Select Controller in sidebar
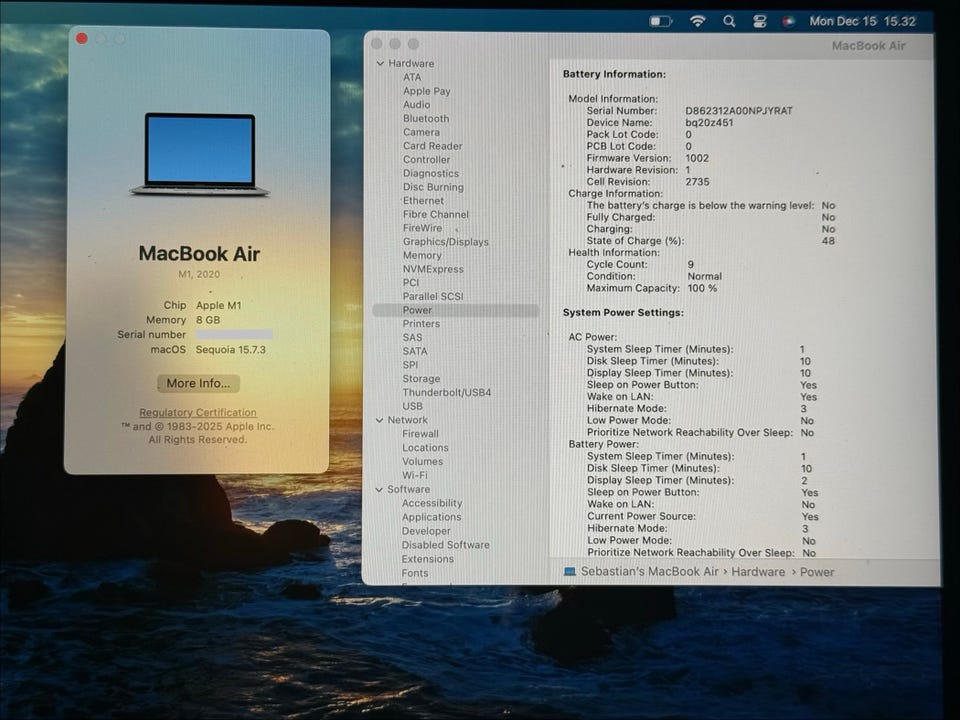Screen dimensions: 960x720 click(427, 159)
